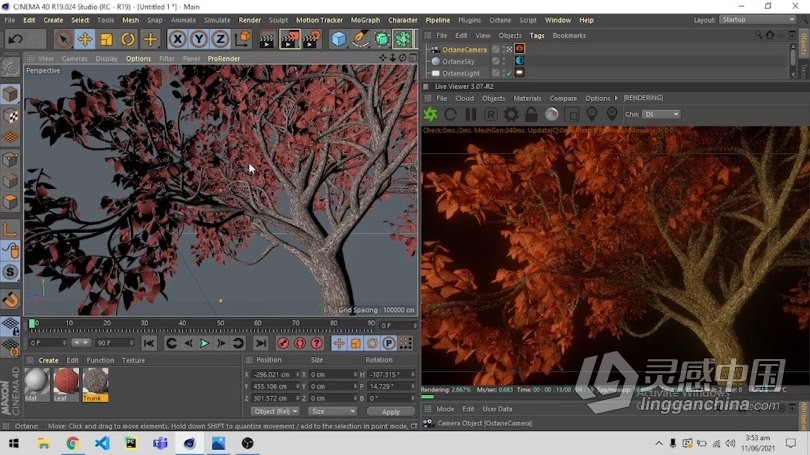Image resolution: width=810 pixels, height=455 pixels.
Task: Toggle OctaneSky layer checkbox
Action: click(495, 61)
